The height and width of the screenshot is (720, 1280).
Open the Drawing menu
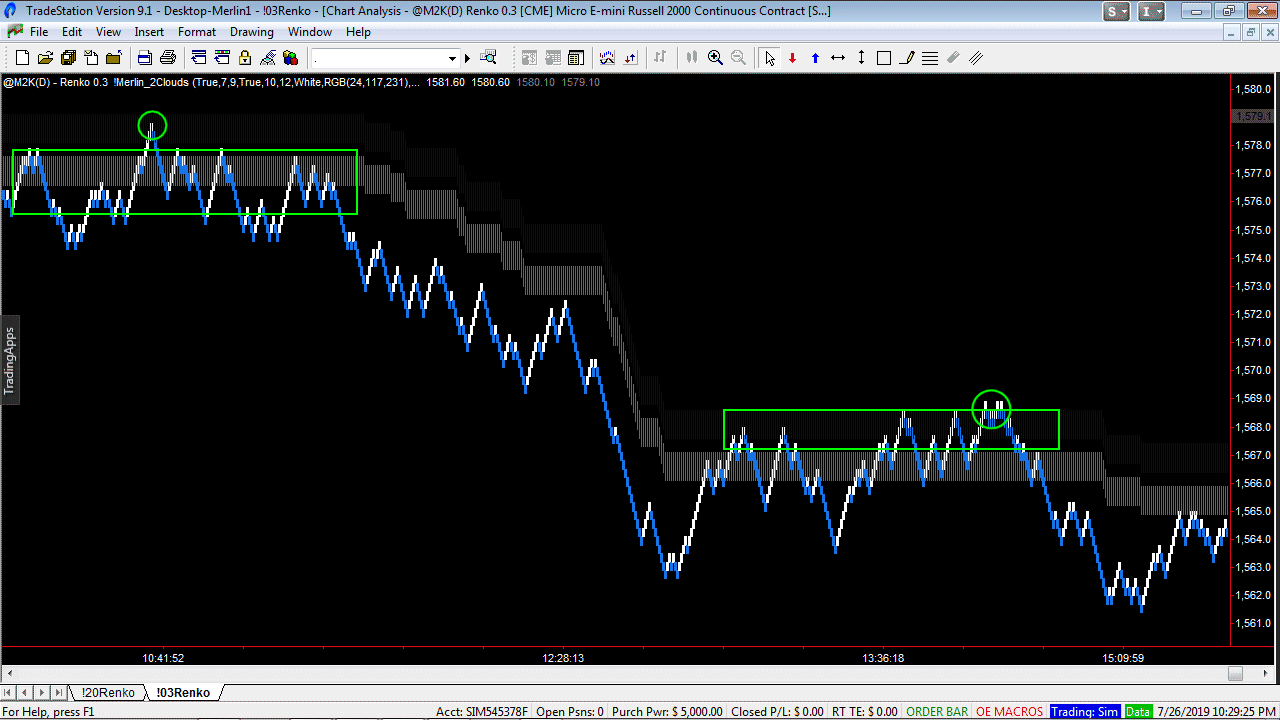(252, 32)
